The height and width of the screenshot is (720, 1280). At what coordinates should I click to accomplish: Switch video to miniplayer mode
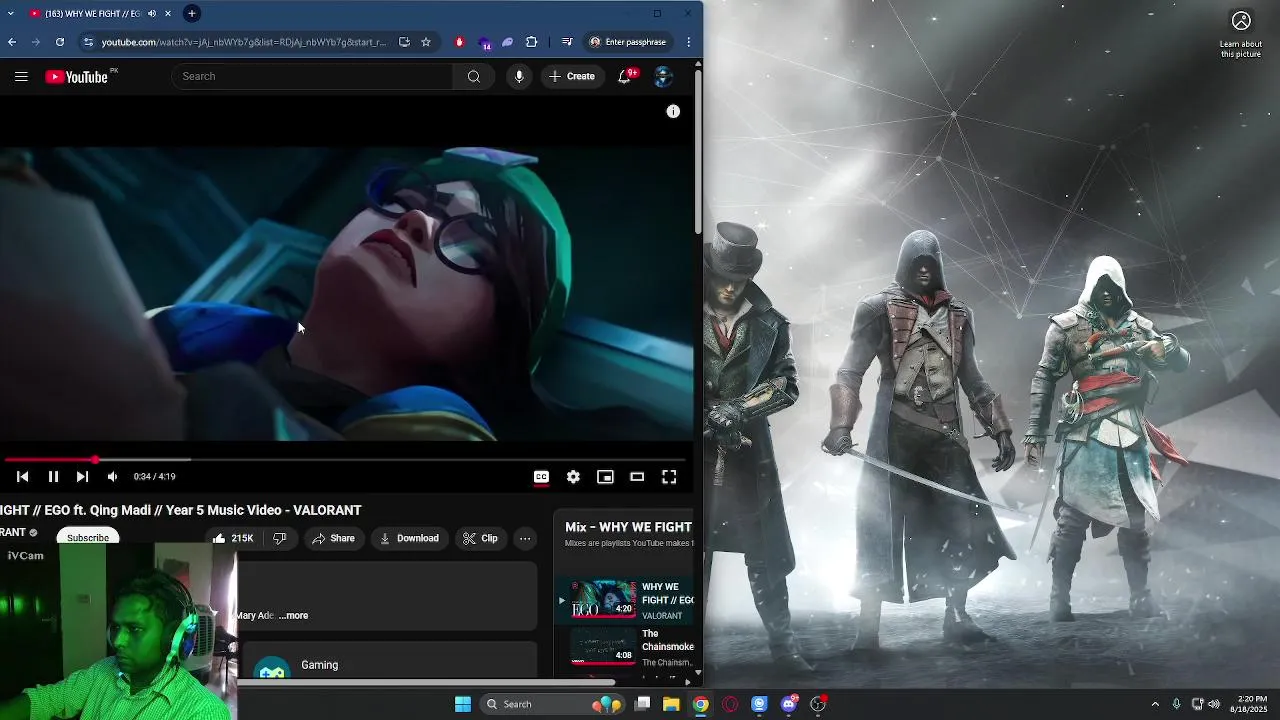[605, 477]
